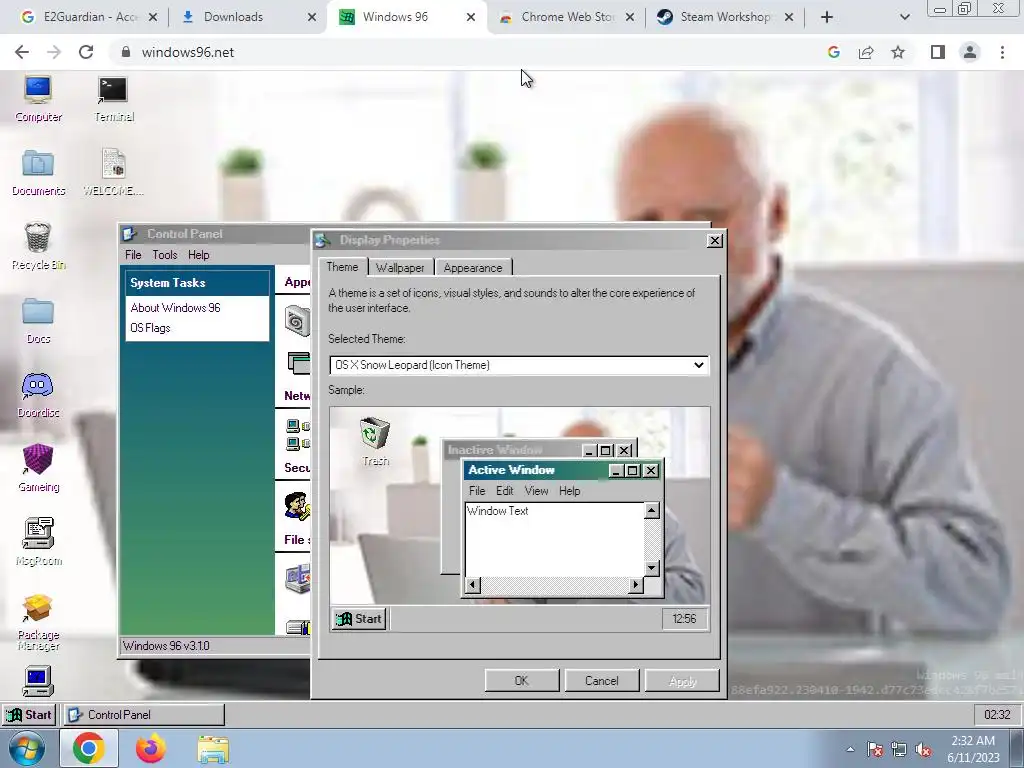Click OK in Display Properties
Screen dimensions: 1024x768
click(x=521, y=680)
